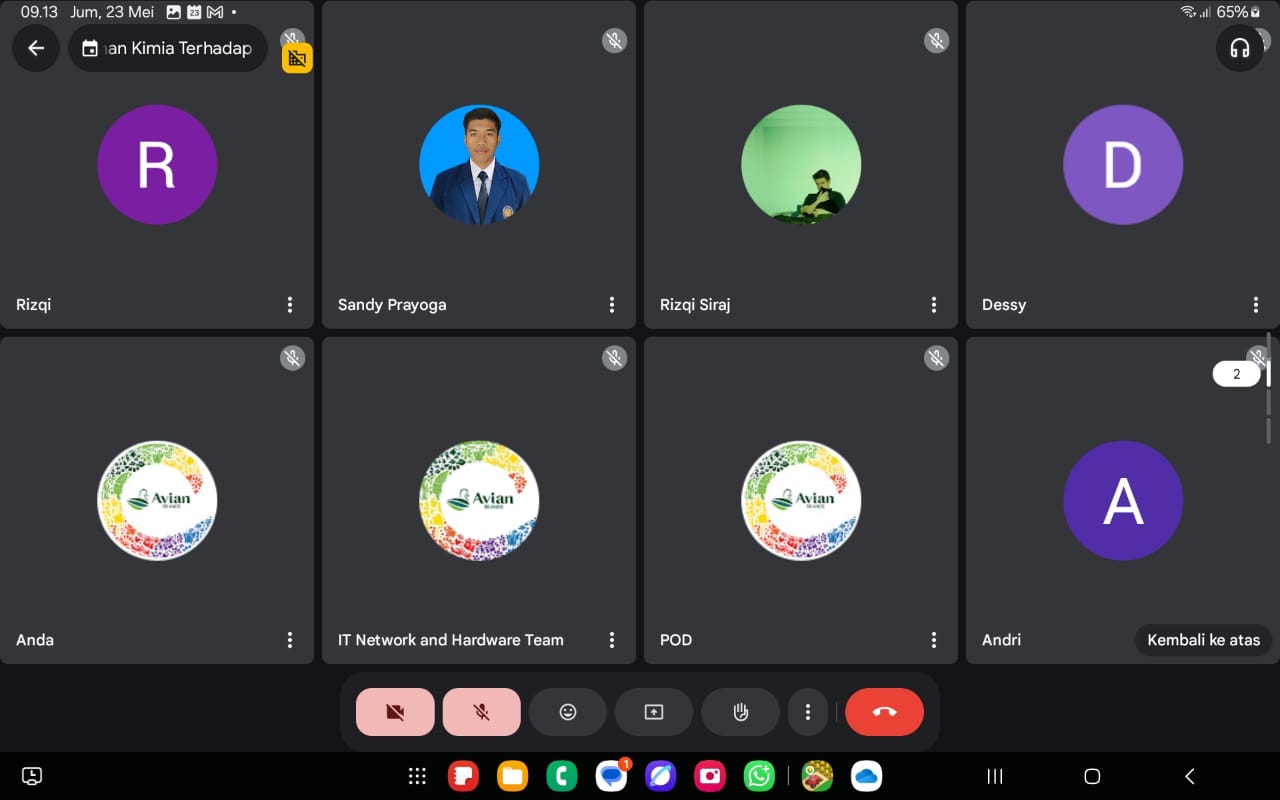The width and height of the screenshot is (1280, 800).
Task: Open the app drawer grid icon
Action: 417,776
